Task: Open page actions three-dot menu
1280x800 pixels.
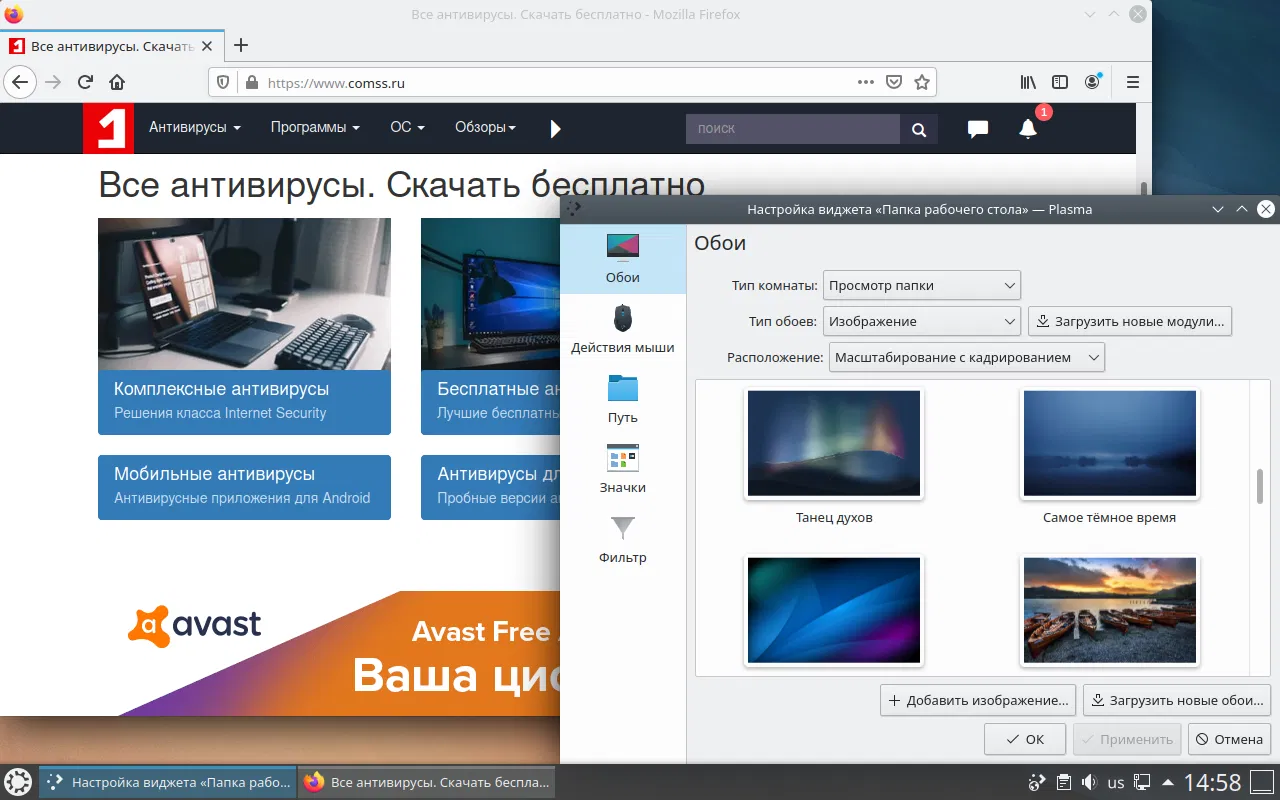Action: click(866, 83)
